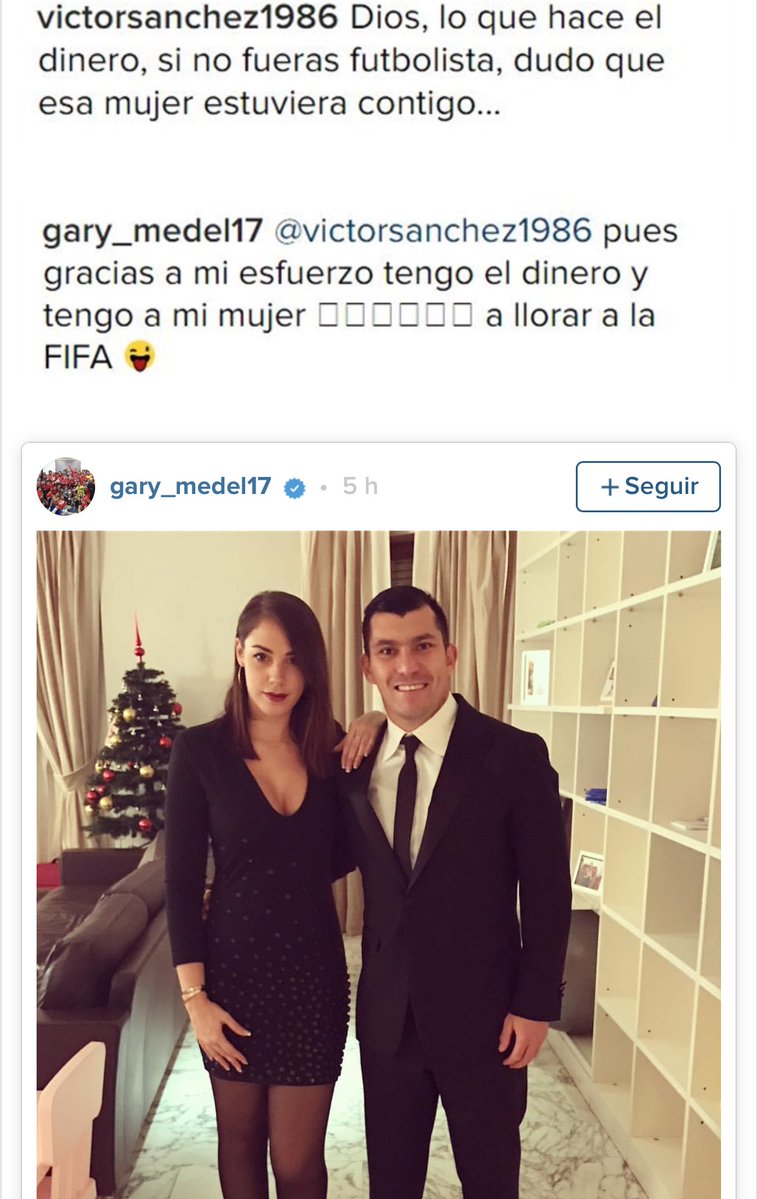This screenshot has width=757, height=1199.
Task: Open gary_medel17 profile avatar picture
Action: 66,486
